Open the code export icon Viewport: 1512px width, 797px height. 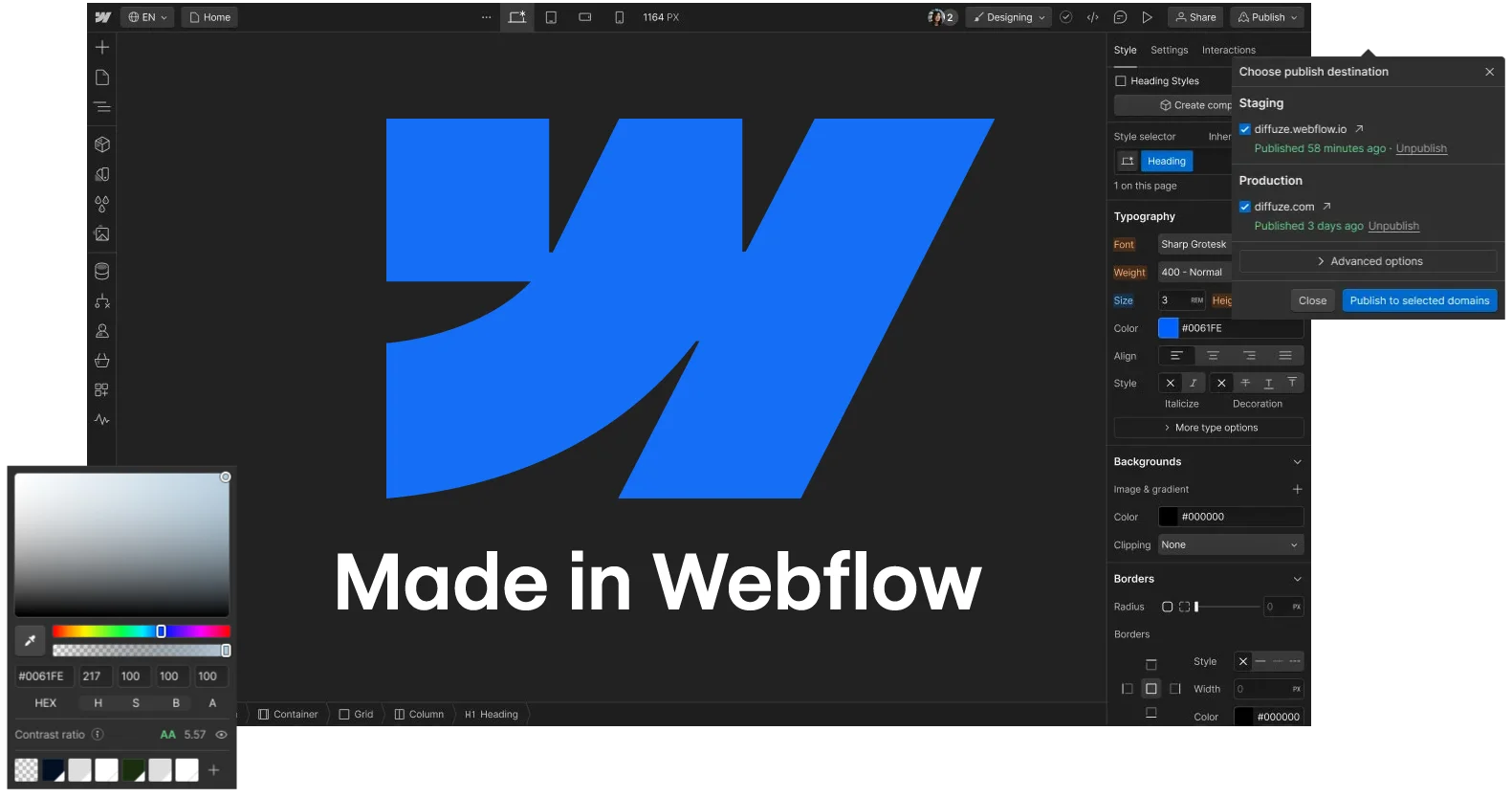[1093, 17]
